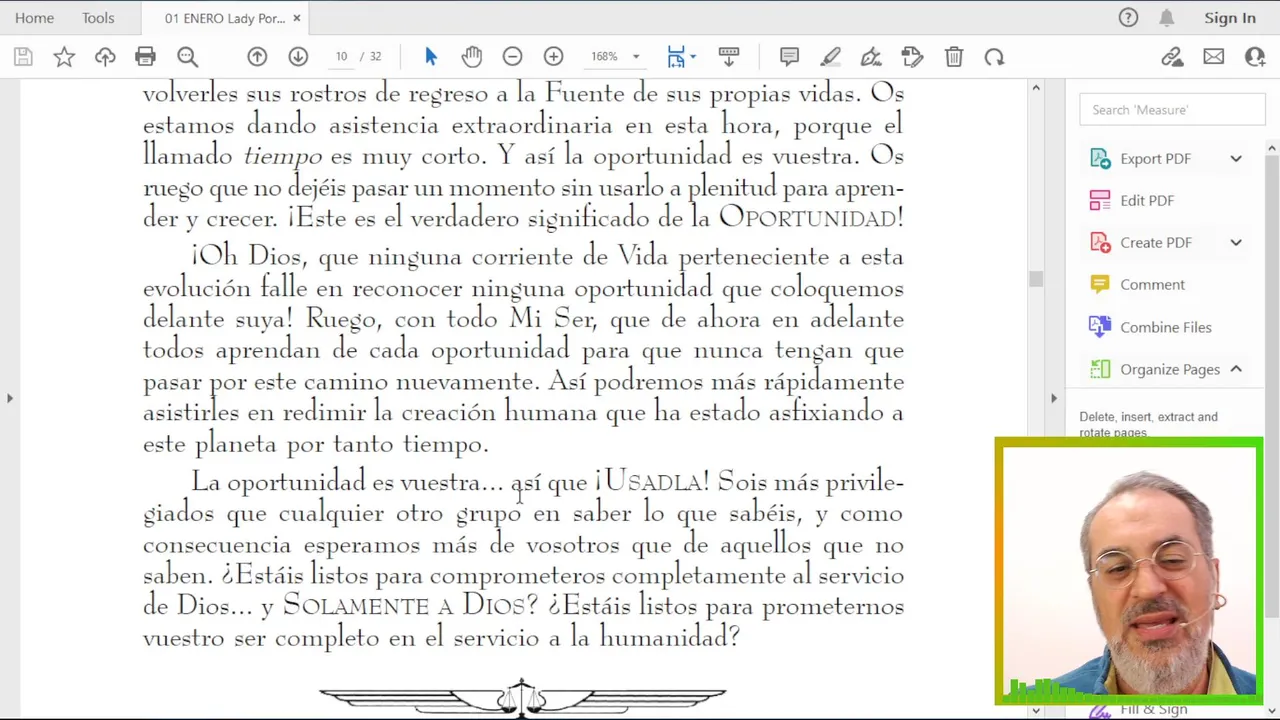Add a sticky note comment

pyautogui.click(x=789, y=57)
